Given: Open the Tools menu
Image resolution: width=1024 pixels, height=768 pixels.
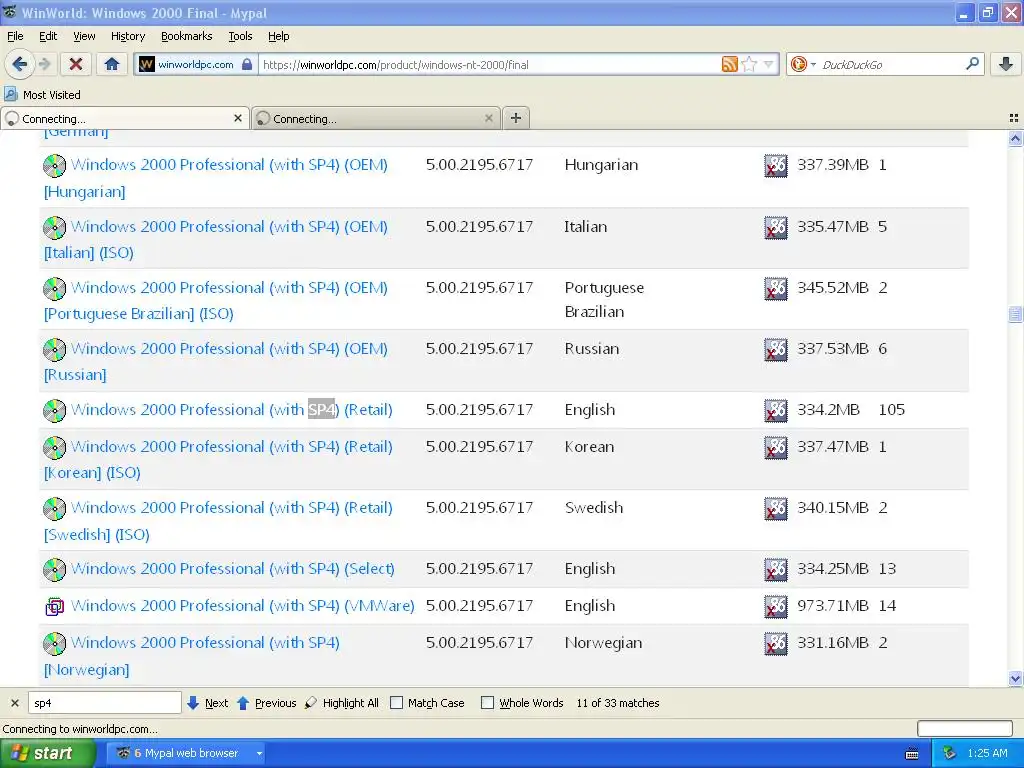Looking at the screenshot, I should (x=240, y=36).
